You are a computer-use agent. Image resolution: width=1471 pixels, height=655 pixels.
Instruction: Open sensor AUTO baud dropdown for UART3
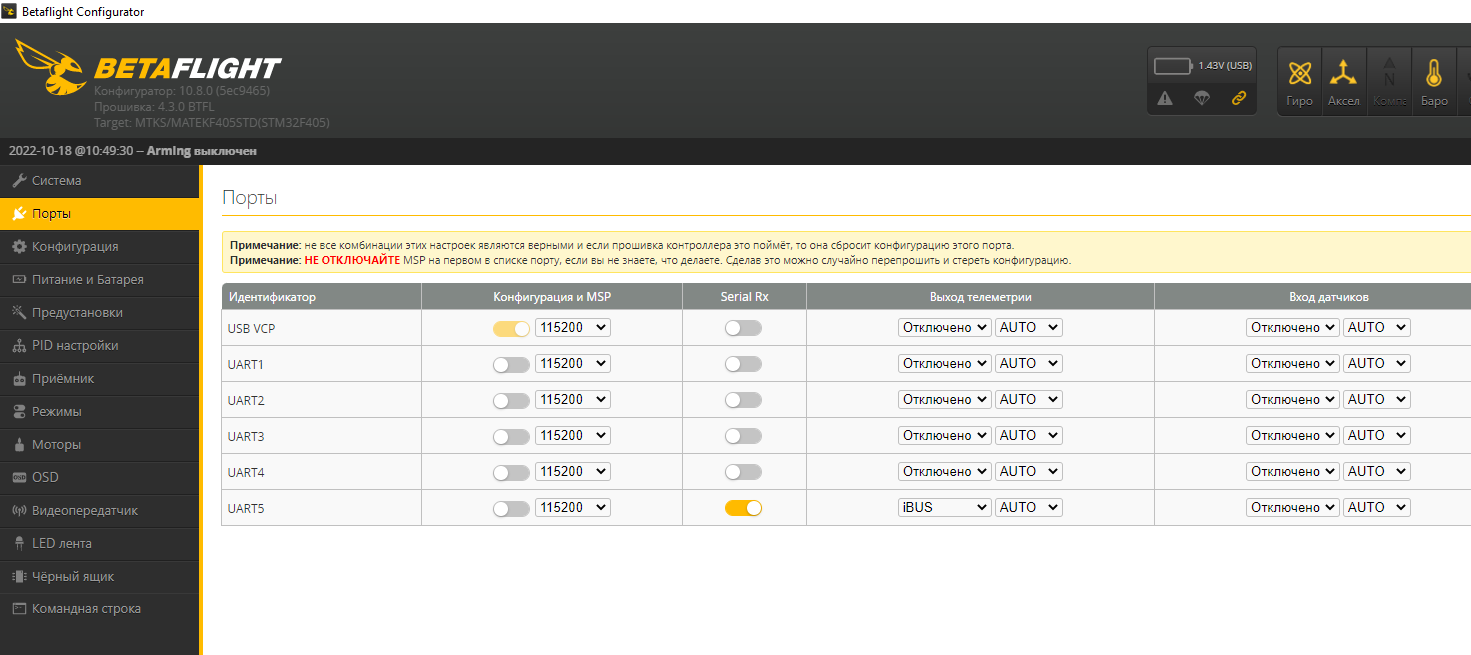(x=1376, y=436)
